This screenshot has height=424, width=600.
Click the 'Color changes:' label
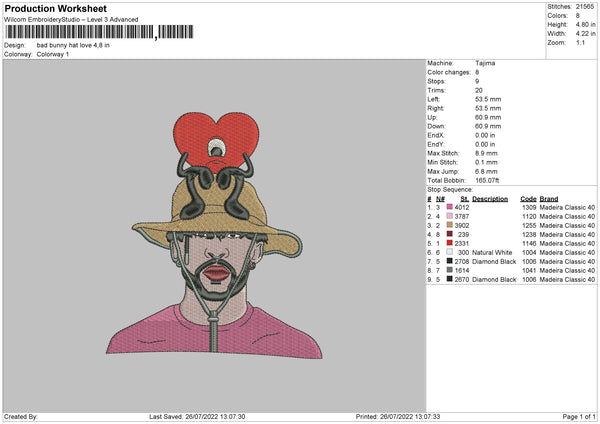click(449, 72)
